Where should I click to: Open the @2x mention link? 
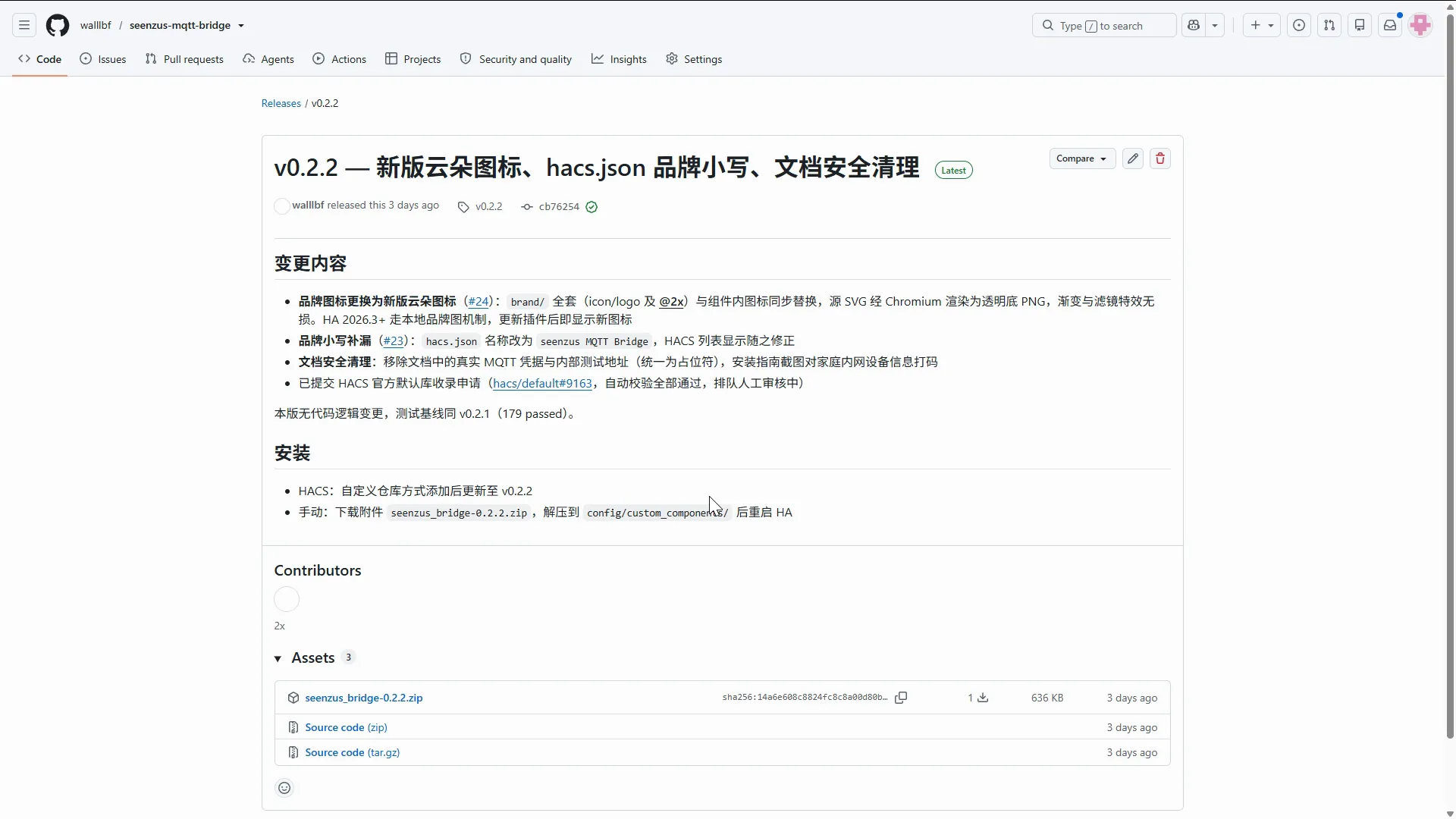(x=672, y=301)
